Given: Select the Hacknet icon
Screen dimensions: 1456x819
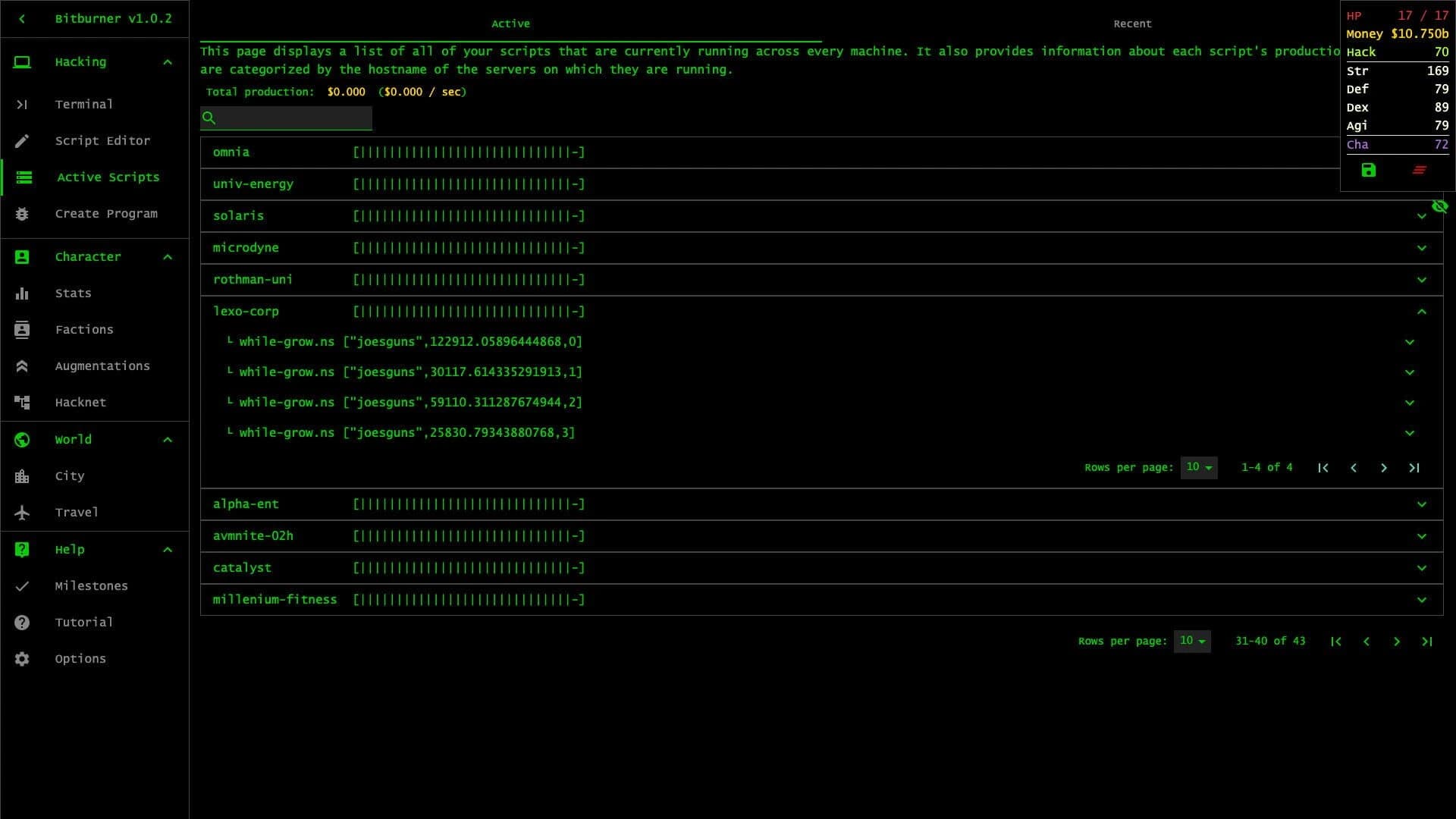Looking at the screenshot, I should point(23,402).
